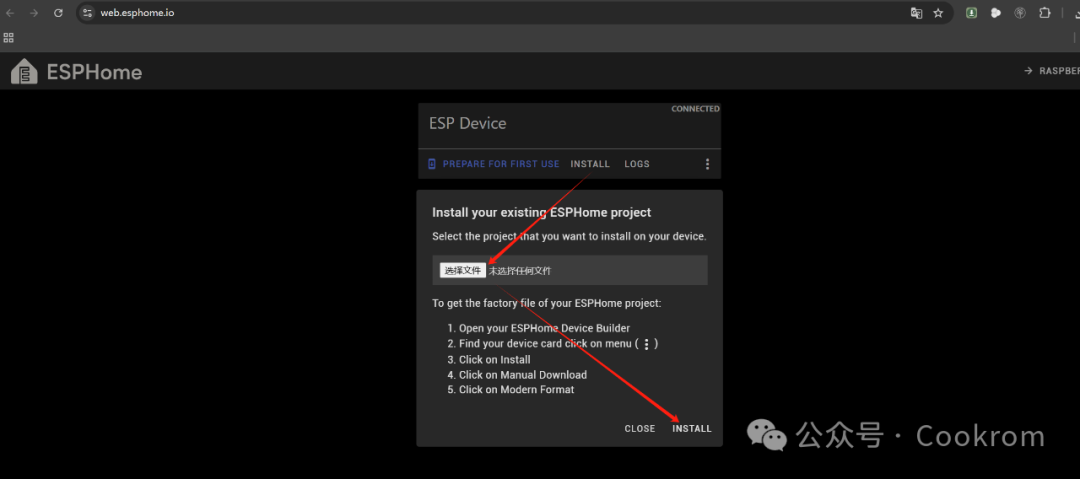This screenshot has width=1080, height=479.
Task: Click the Connected status label
Action: tap(696, 109)
